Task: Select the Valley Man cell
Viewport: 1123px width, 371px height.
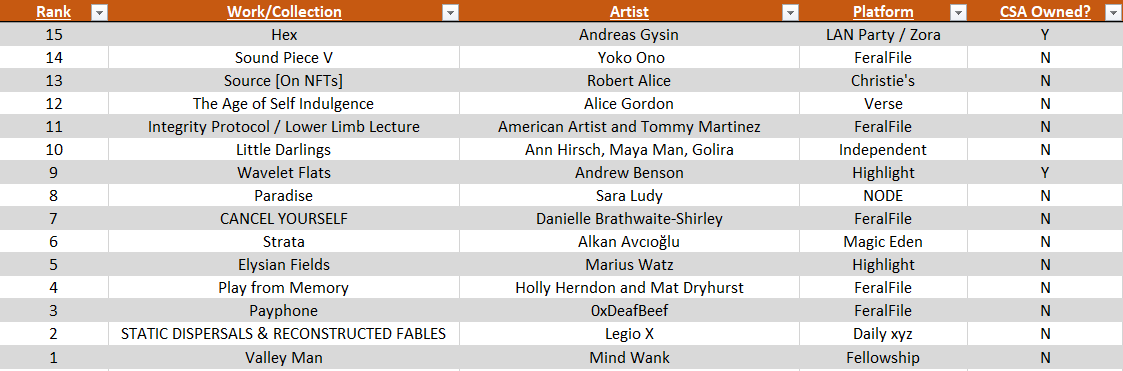Action: pyautogui.click(x=284, y=357)
